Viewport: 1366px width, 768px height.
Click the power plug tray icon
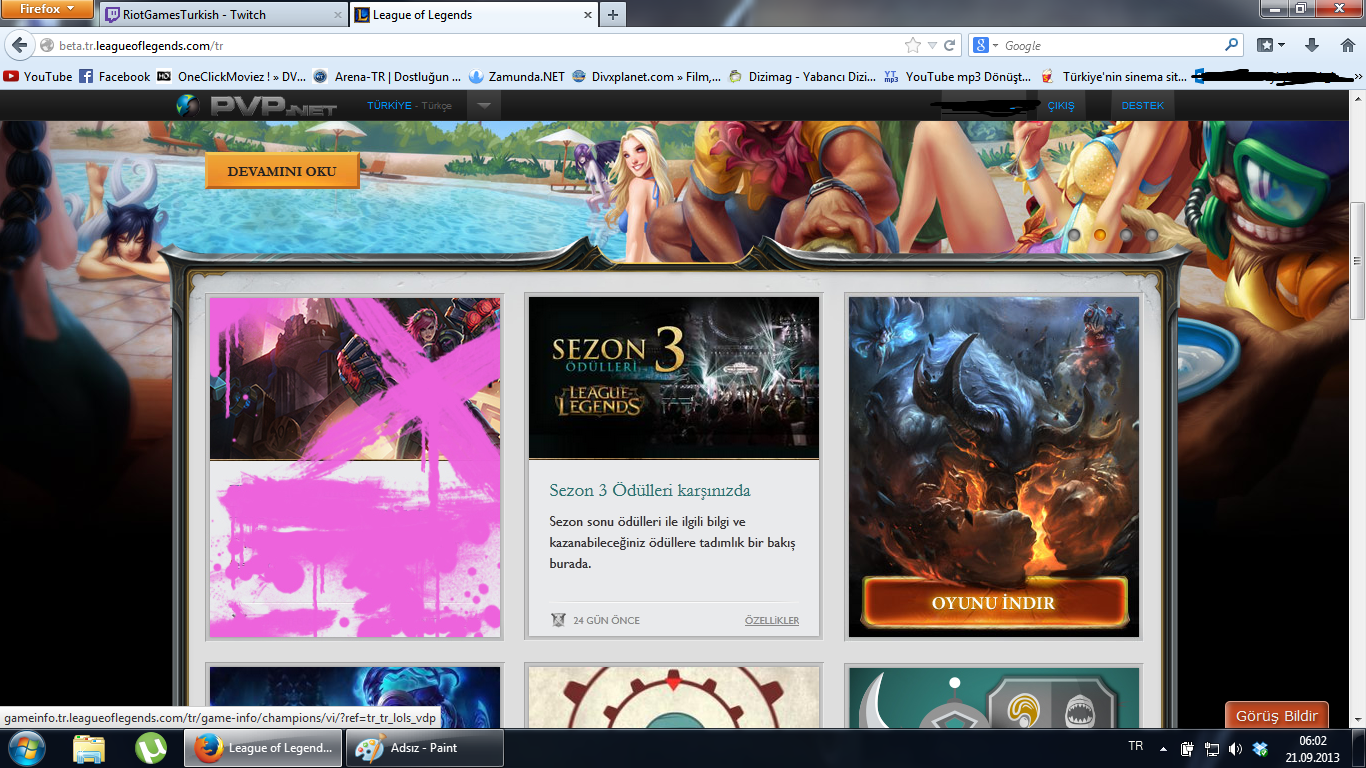click(1187, 748)
